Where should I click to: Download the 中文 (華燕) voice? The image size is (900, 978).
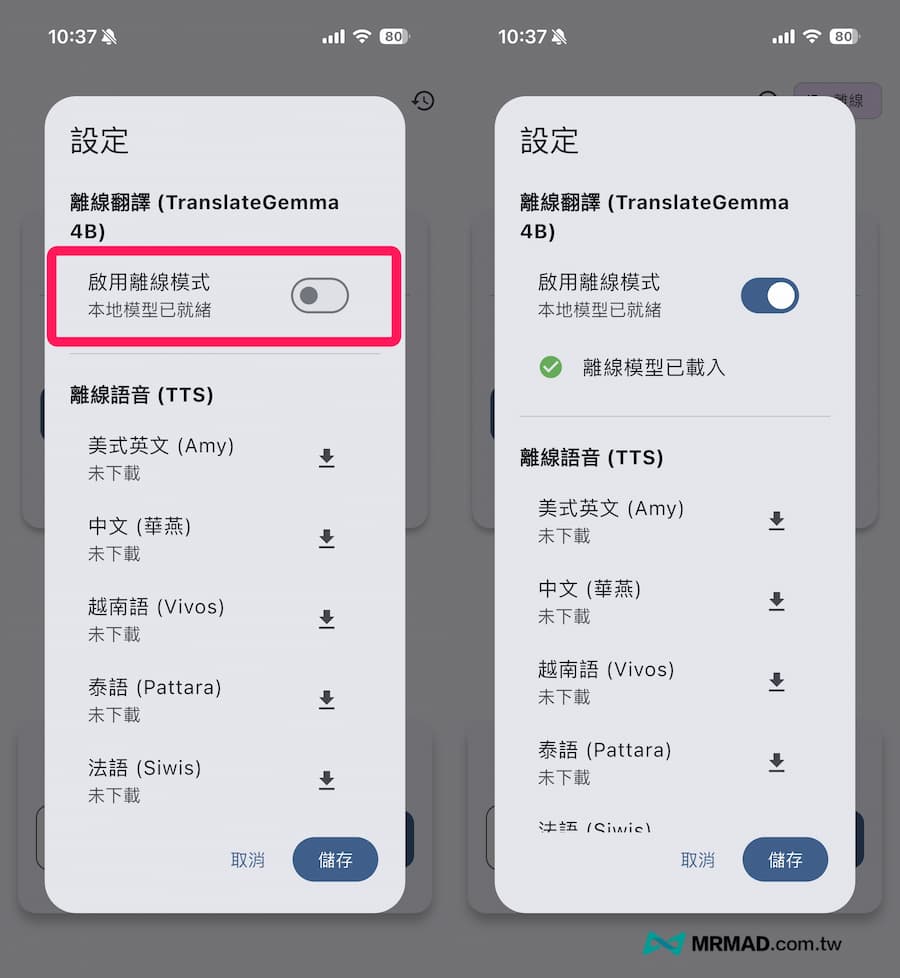click(x=326, y=539)
